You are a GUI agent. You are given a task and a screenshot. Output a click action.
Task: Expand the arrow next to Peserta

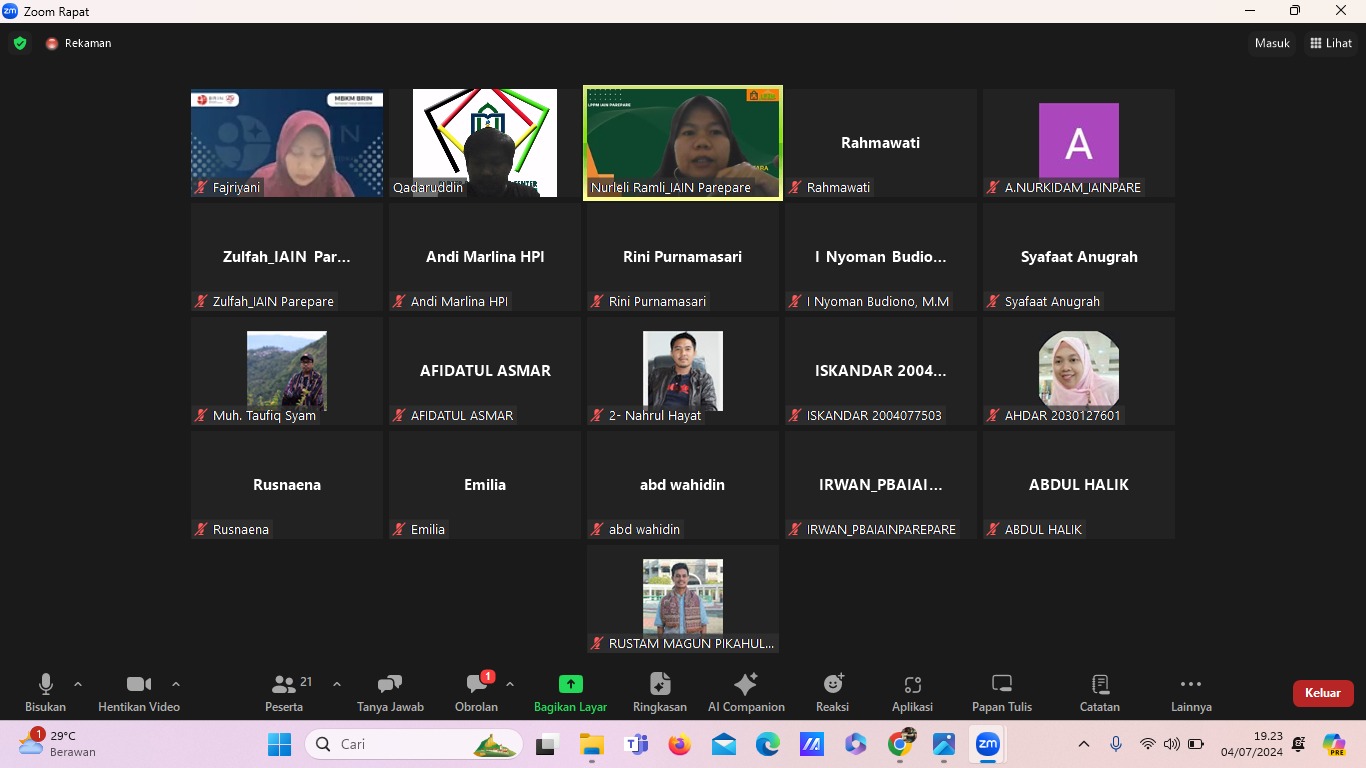point(337,685)
